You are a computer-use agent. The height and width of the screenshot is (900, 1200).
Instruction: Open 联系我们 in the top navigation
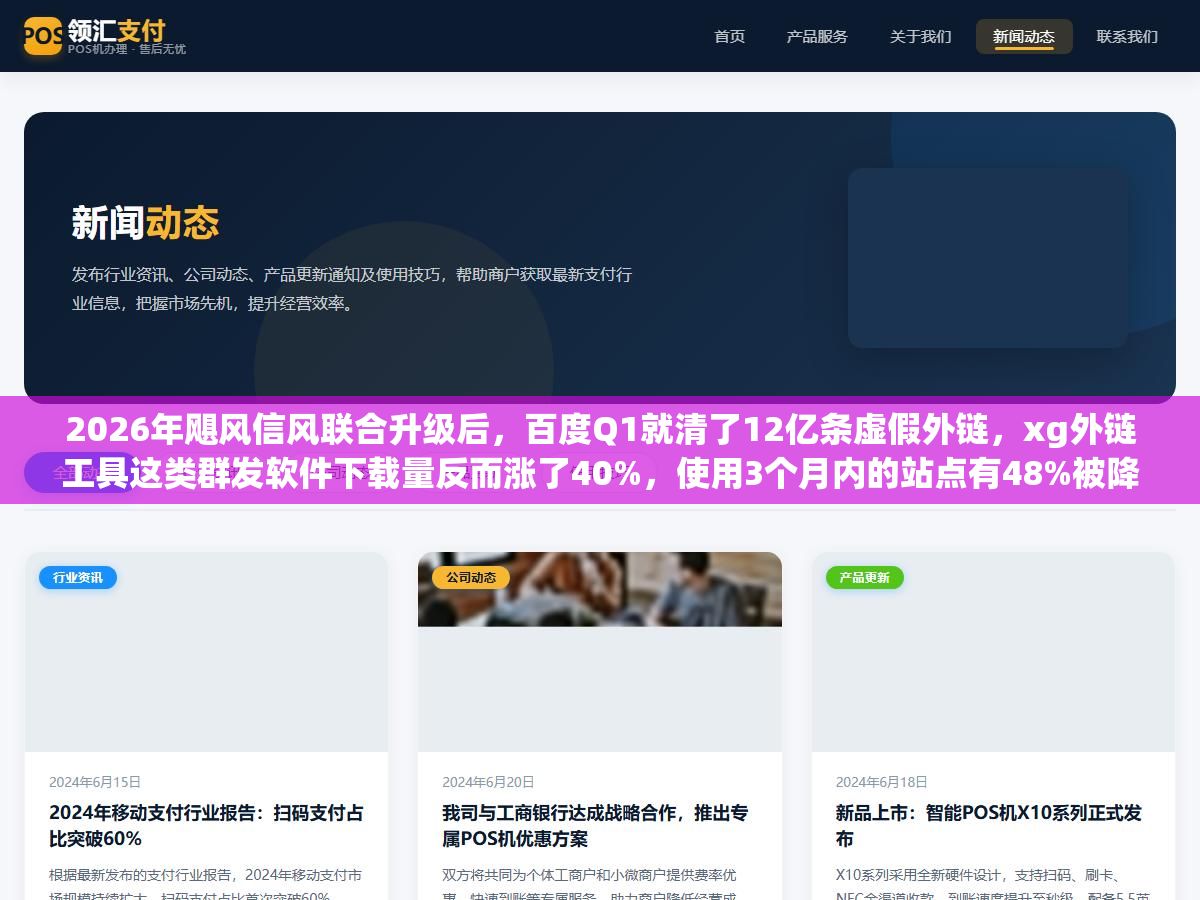coord(1127,36)
